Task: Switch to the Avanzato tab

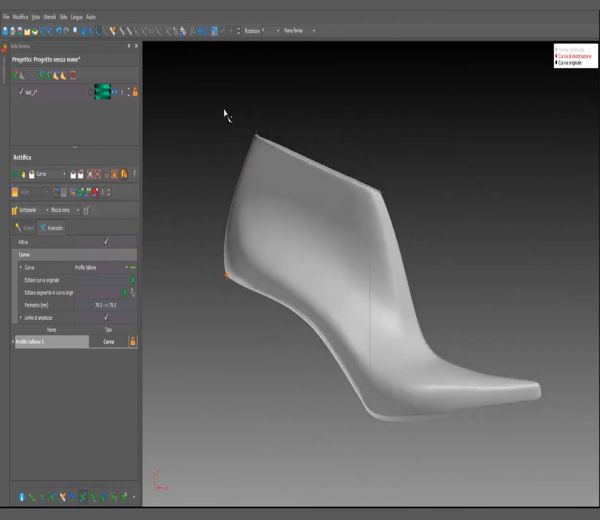Action: pos(51,228)
